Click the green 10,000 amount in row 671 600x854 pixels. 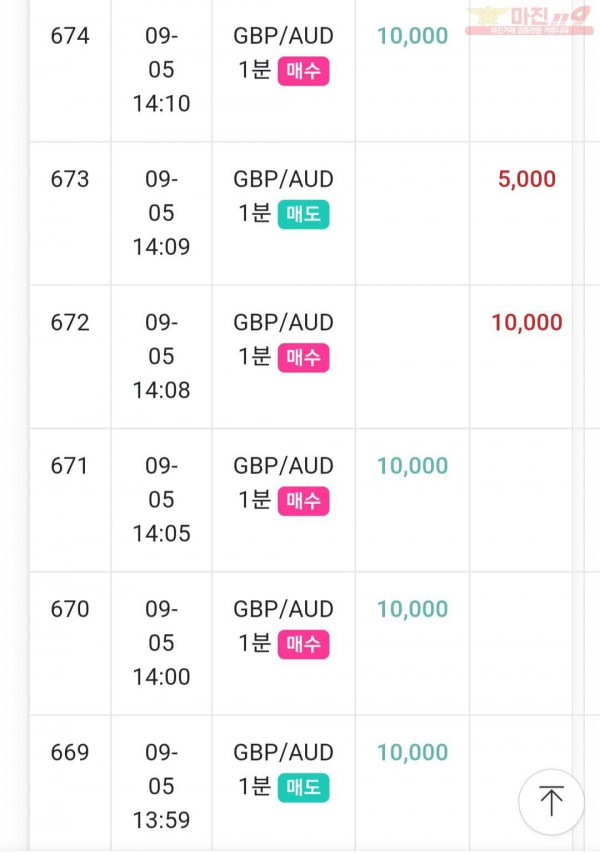(413, 466)
